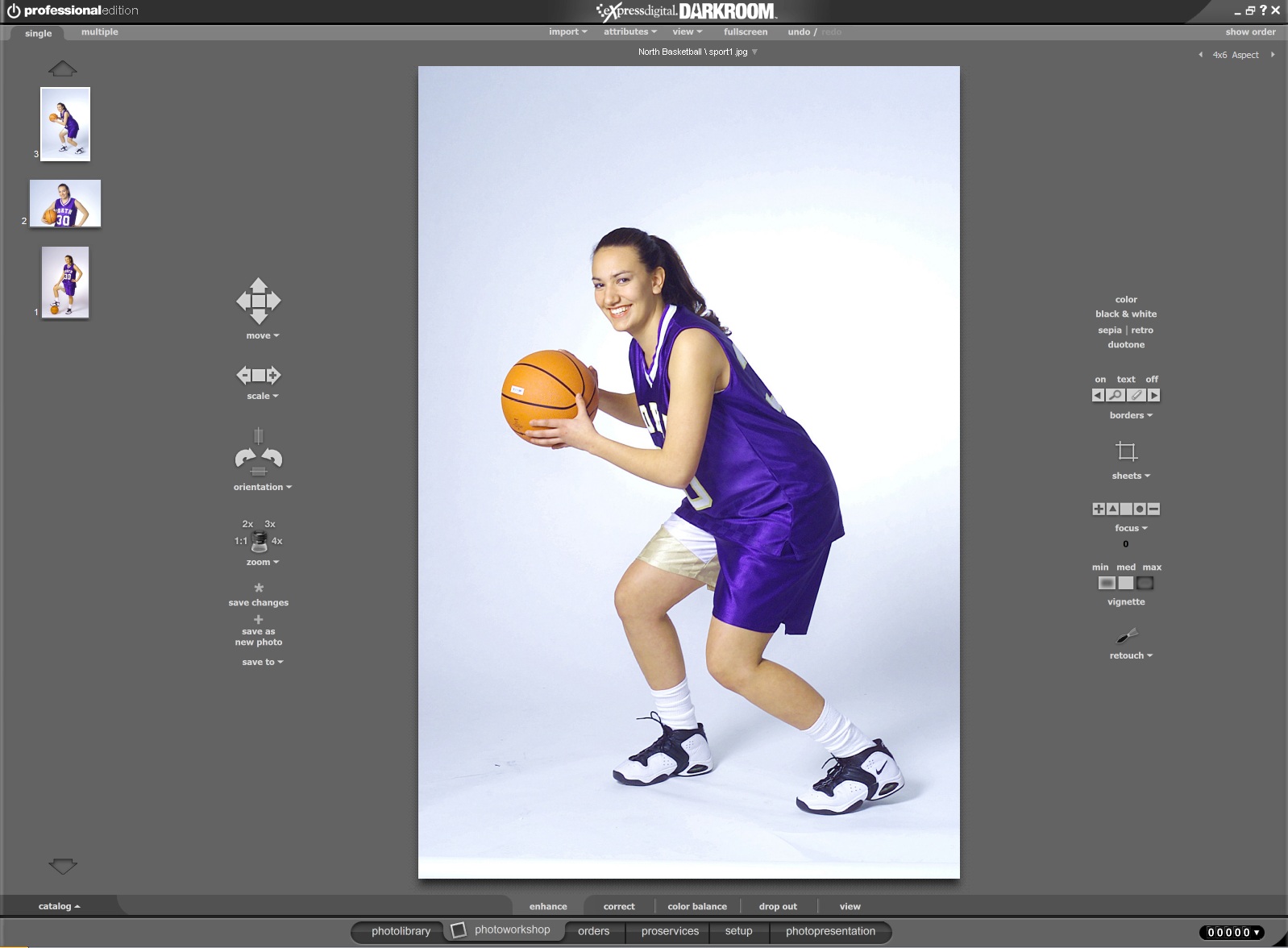Turn border text off

pyautogui.click(x=1152, y=380)
